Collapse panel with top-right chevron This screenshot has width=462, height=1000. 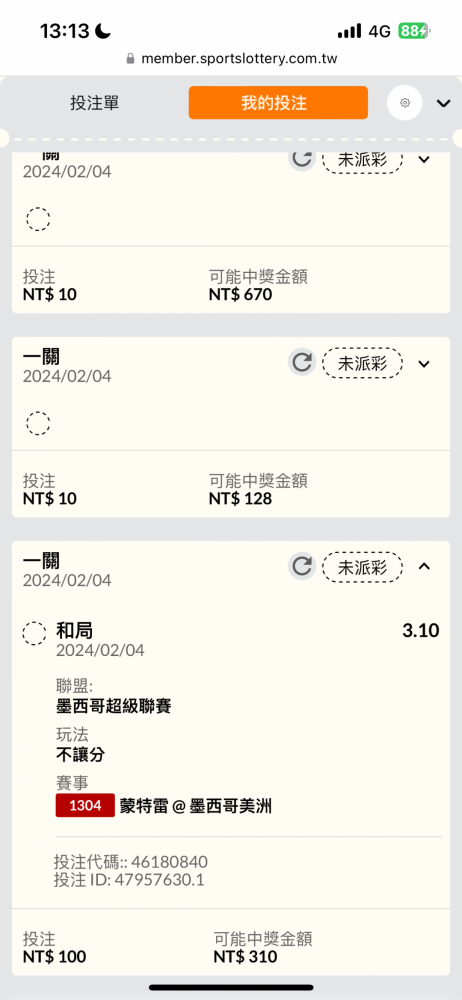click(443, 103)
